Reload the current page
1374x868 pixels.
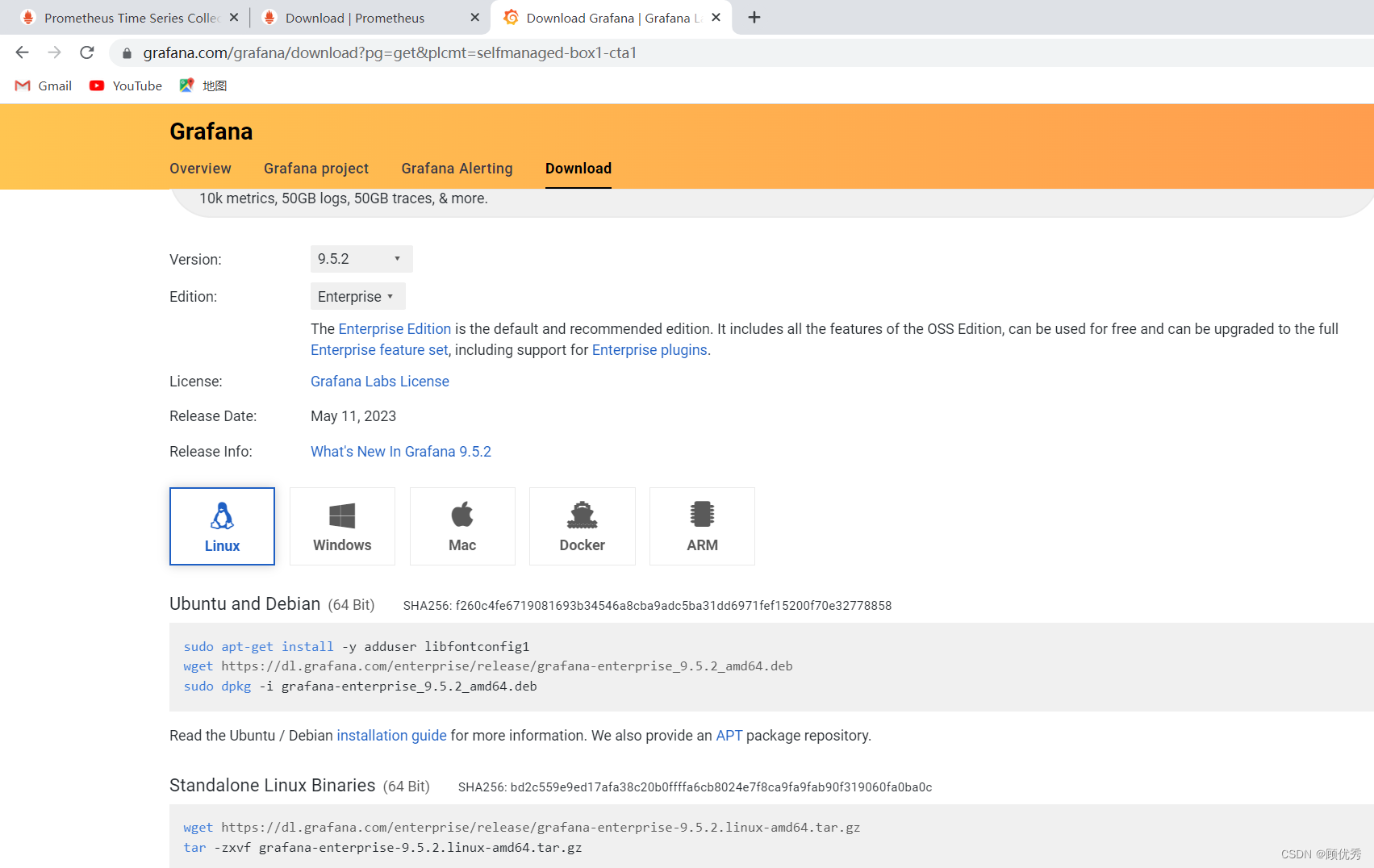click(x=87, y=52)
